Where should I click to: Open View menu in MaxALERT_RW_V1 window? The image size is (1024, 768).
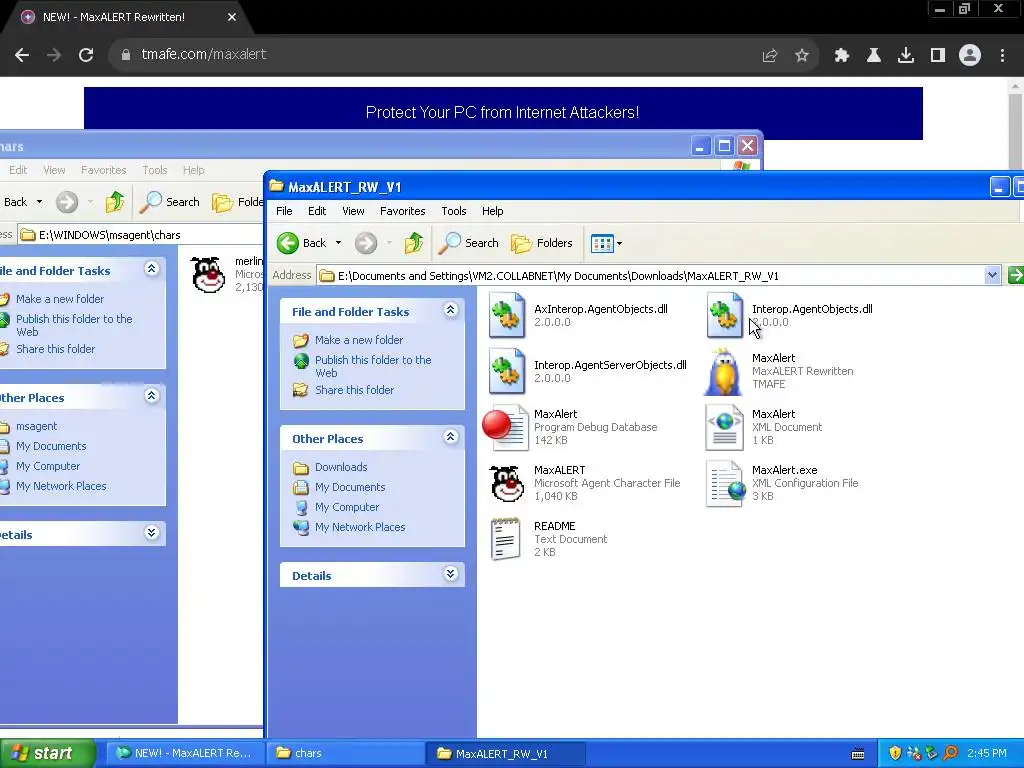point(353,211)
